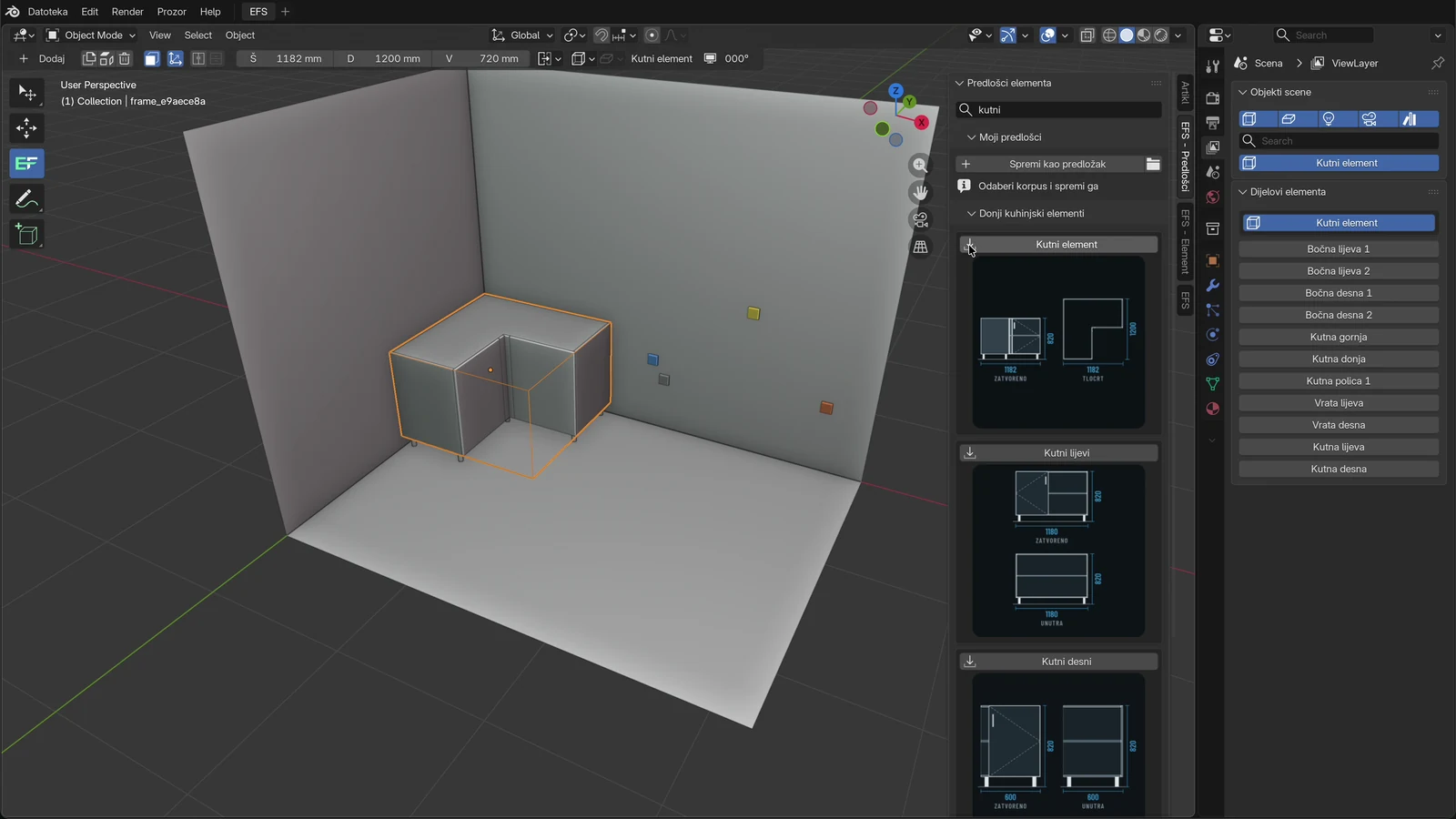Open the Tool properties tab icon

(1212, 66)
